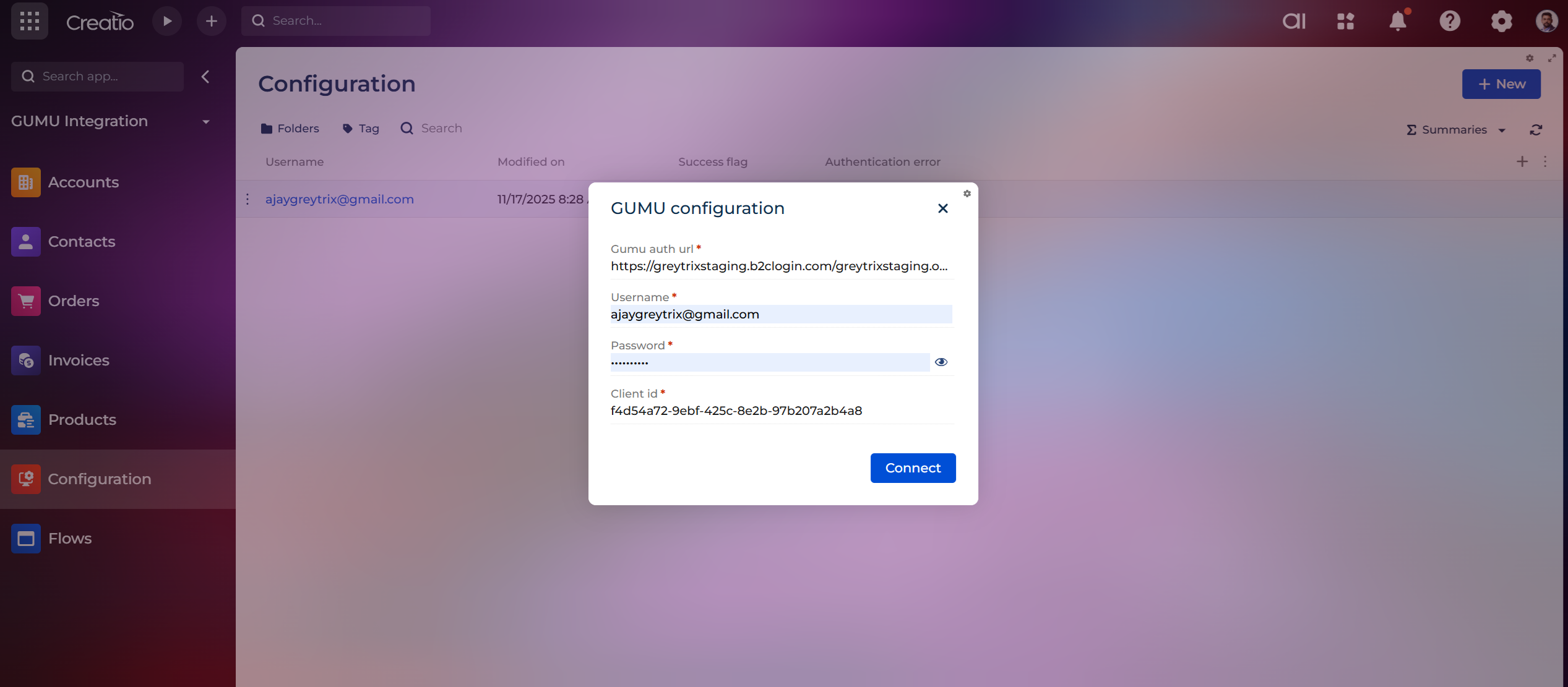
Task: Show password with eye icon
Action: [x=941, y=362]
